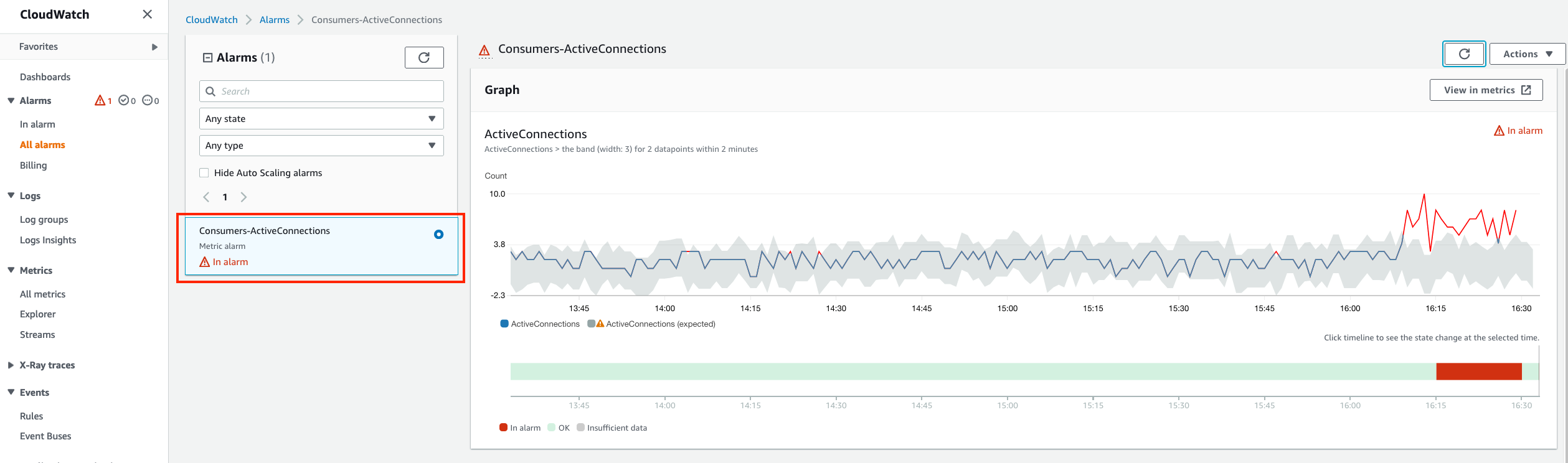Close the CloudWatch sidebar panel
This screenshot has height=463, width=1568.
coord(147,14)
